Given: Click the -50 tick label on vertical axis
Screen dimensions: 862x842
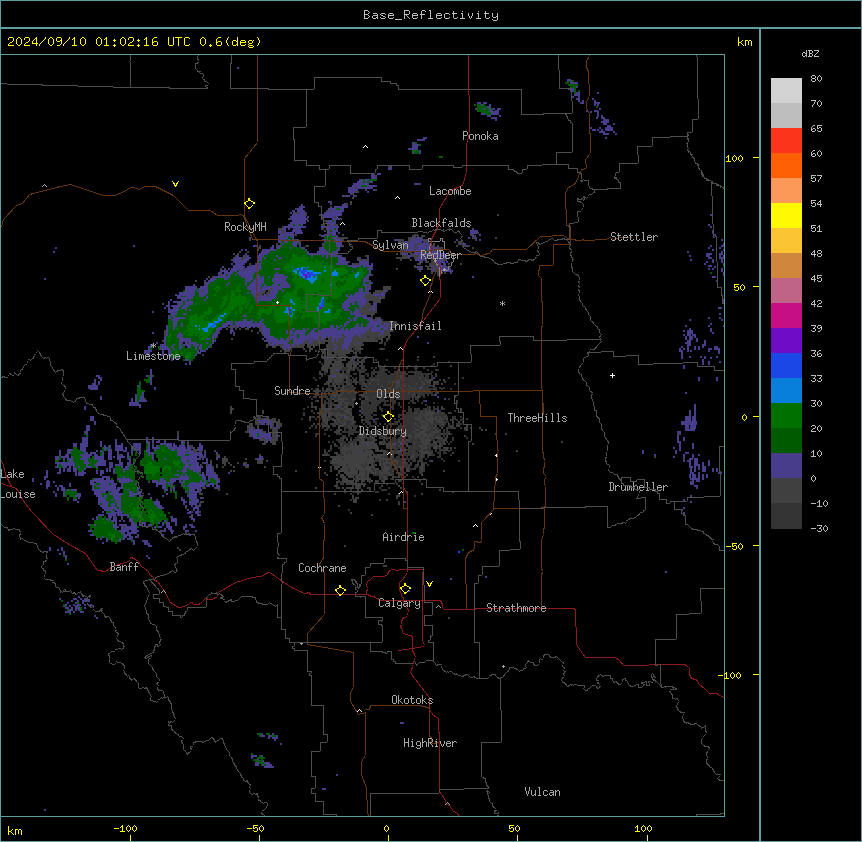Looking at the screenshot, I should pos(734,546).
